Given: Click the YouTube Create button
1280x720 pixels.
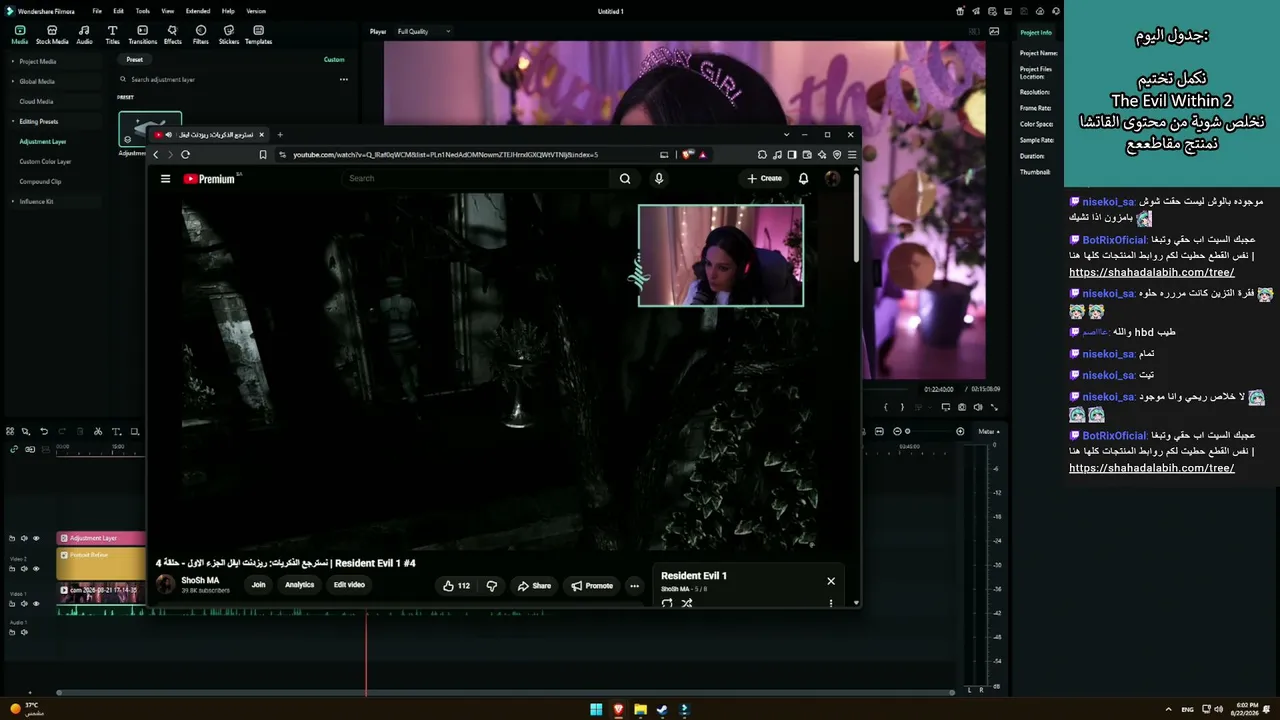Looking at the screenshot, I should click(x=764, y=179).
